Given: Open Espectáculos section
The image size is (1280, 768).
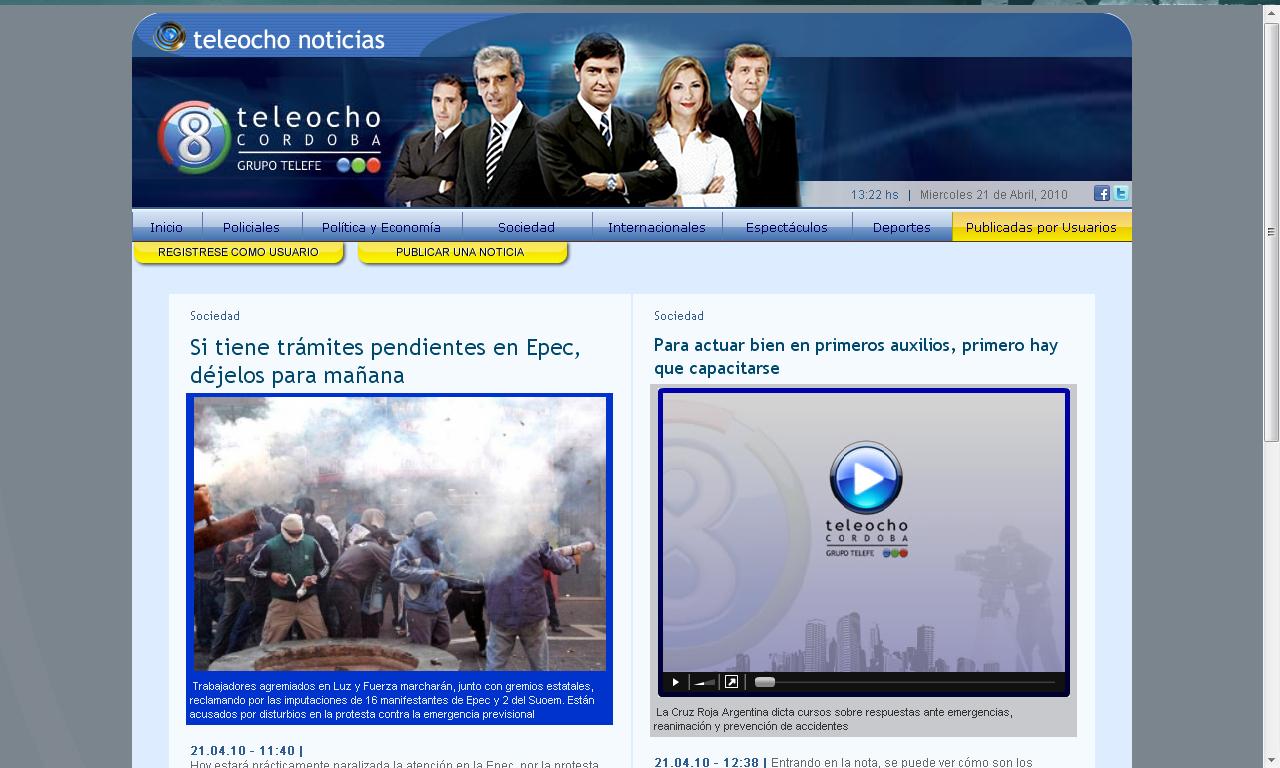Looking at the screenshot, I should 787,227.
